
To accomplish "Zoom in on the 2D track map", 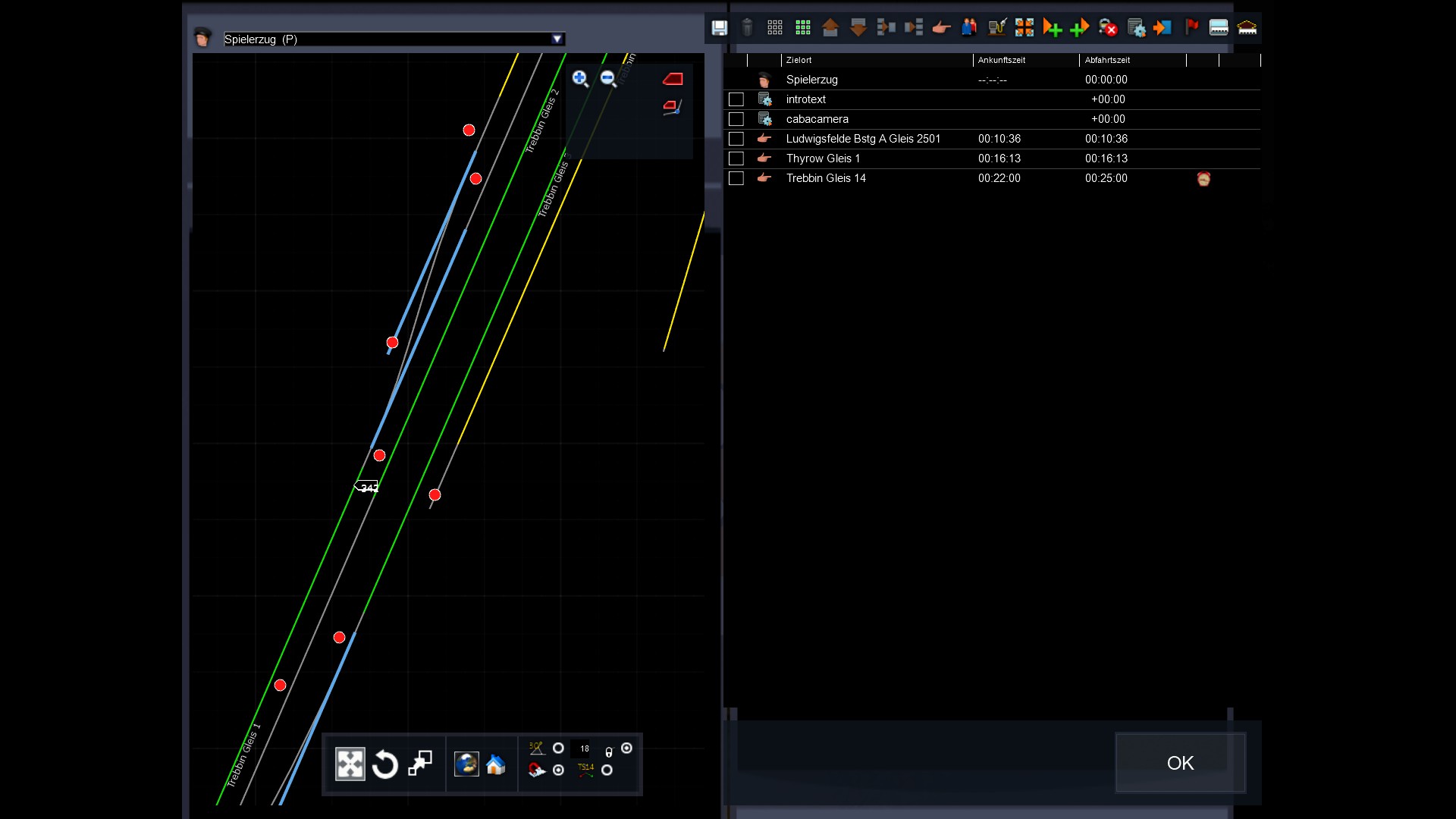I will pyautogui.click(x=580, y=79).
